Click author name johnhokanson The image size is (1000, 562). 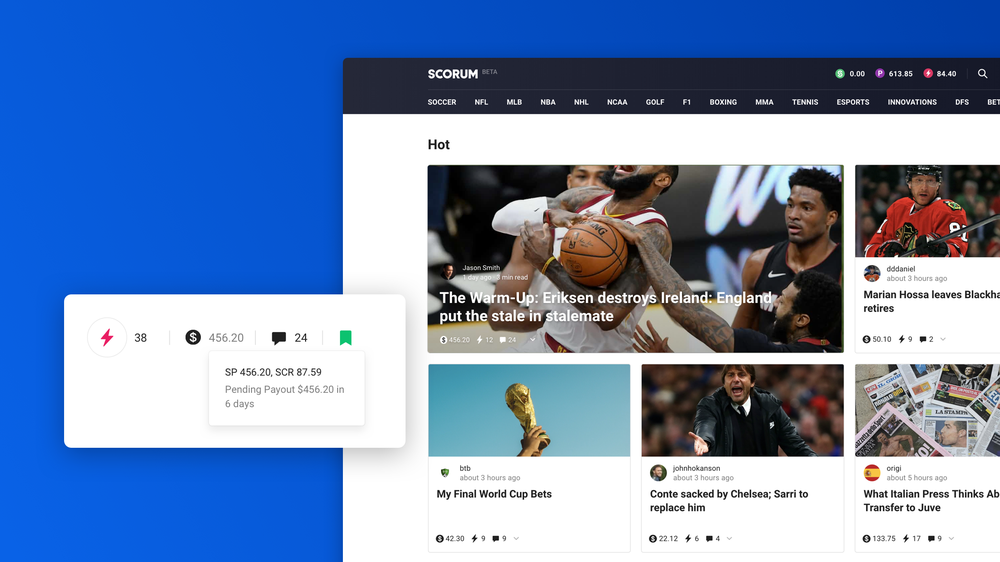pos(696,468)
